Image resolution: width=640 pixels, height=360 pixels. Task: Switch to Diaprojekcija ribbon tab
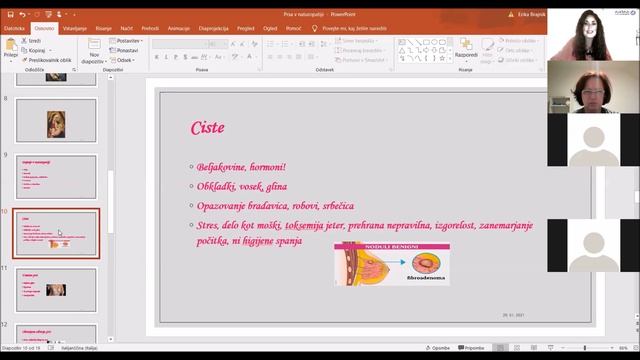(x=213, y=29)
